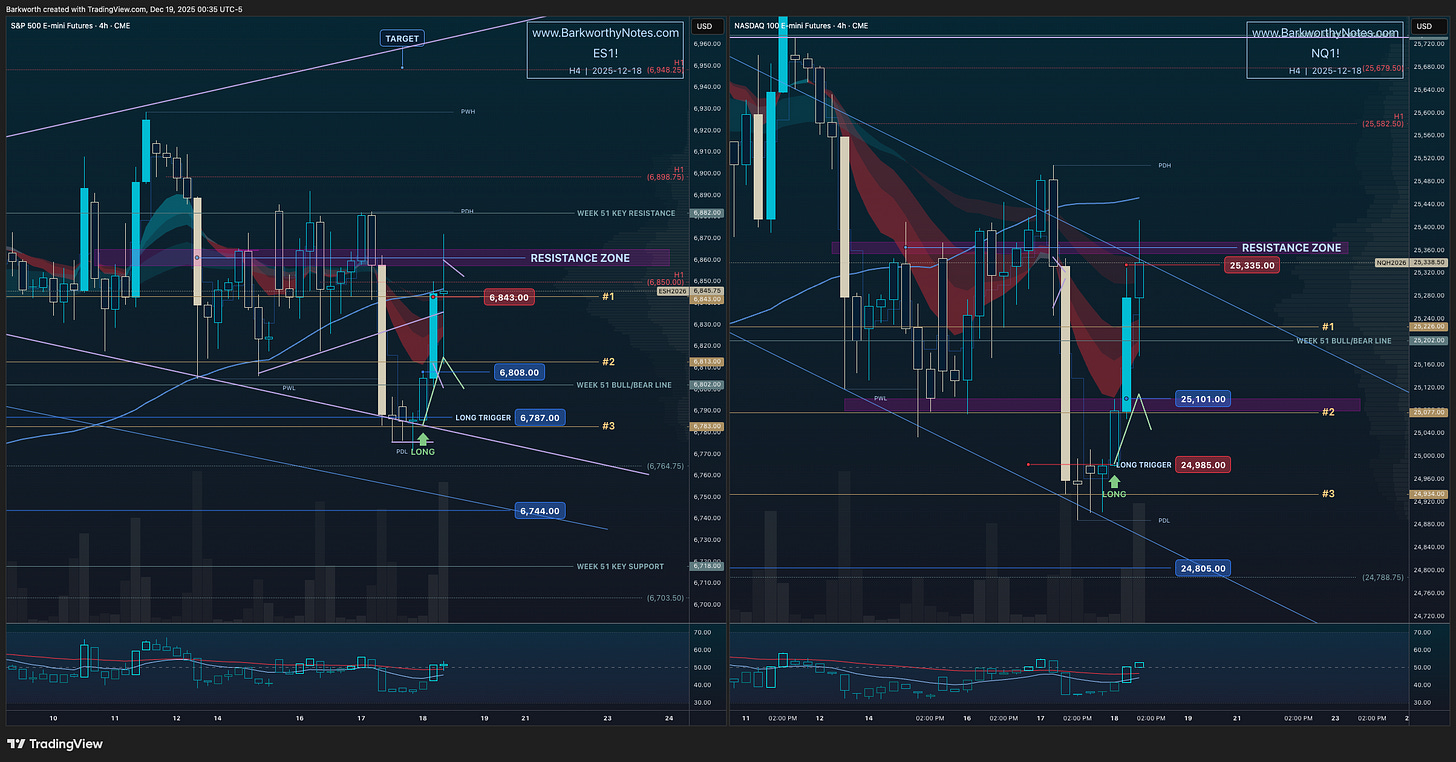The width and height of the screenshot is (1456, 762).
Task: Click #3 level marker on NQ1! chart
Action: 1328,494
